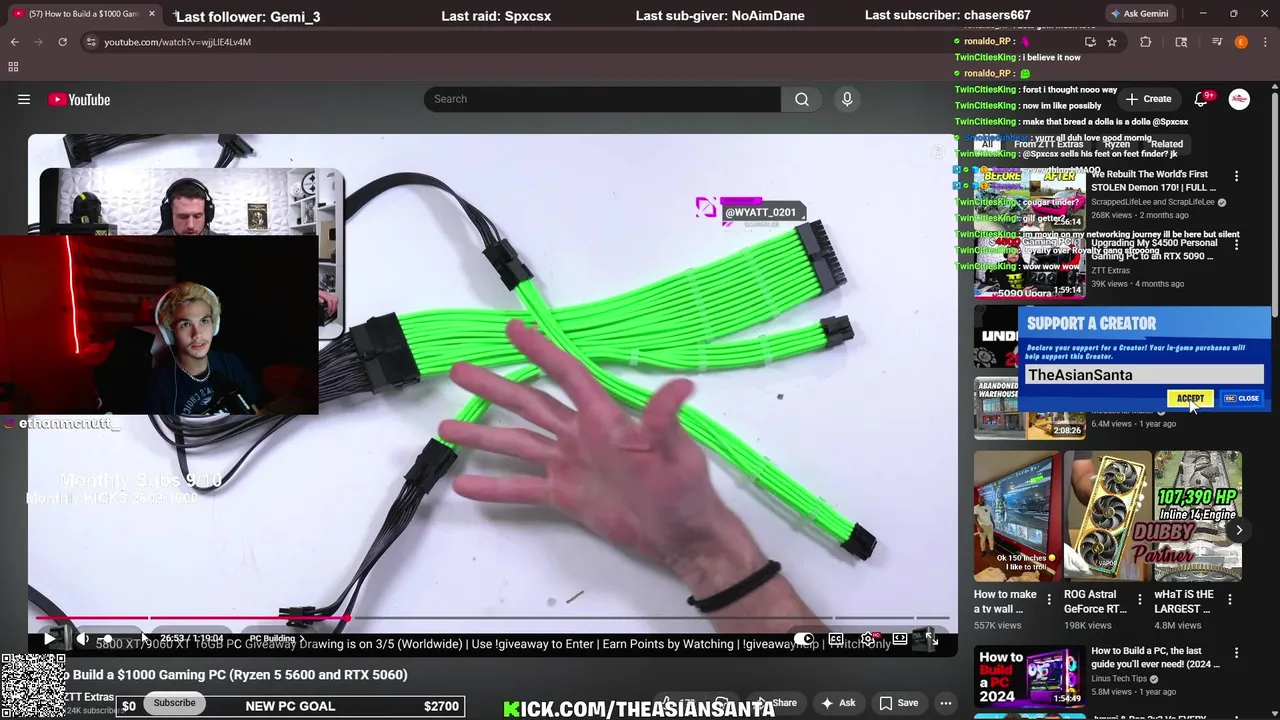The height and width of the screenshot is (720, 1280).
Task: Open the 'How to make a tv wall' short
Action: click(1017, 516)
